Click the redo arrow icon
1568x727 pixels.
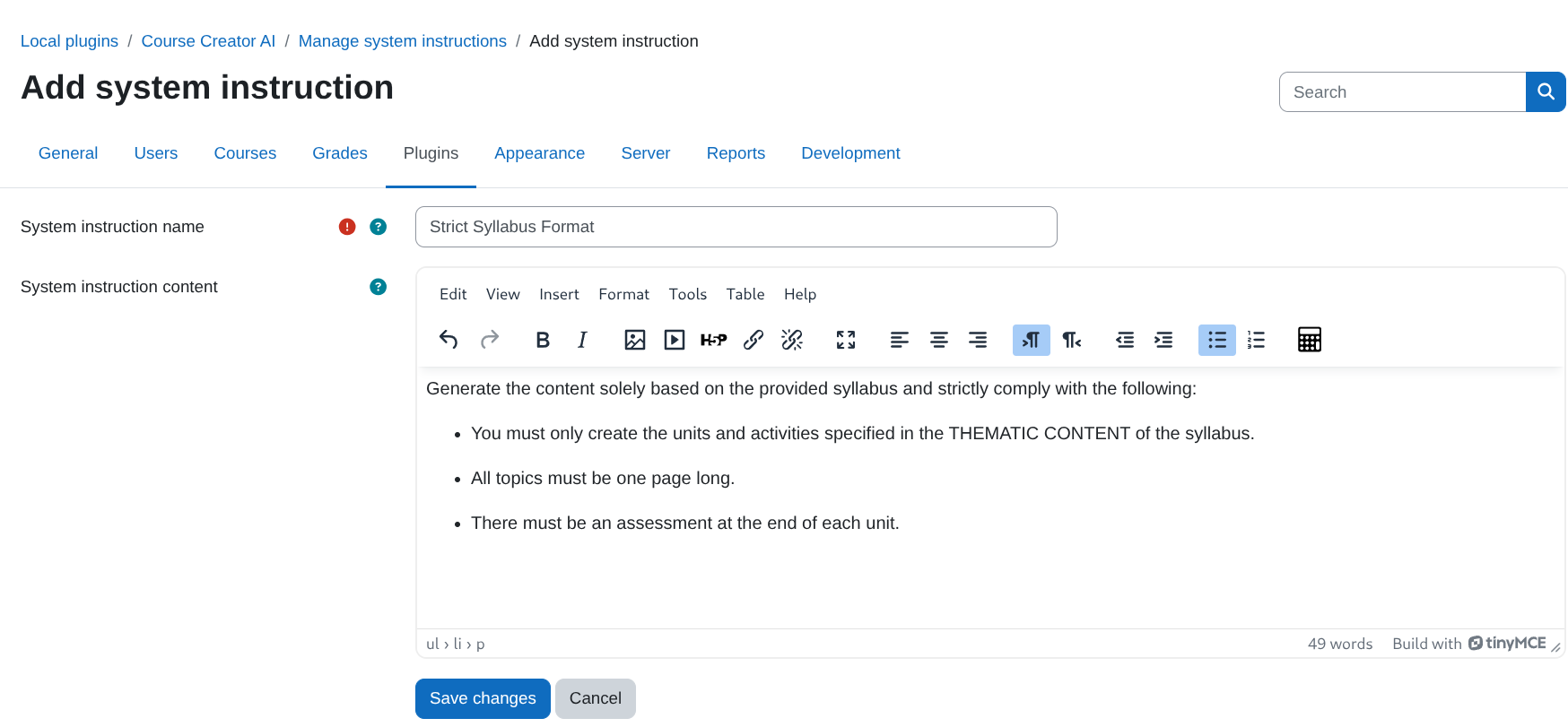coord(489,340)
